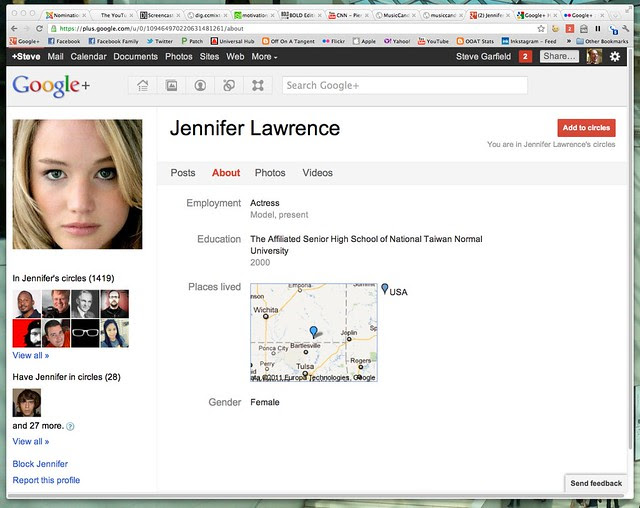Switch to the CNN browser tab
The height and width of the screenshot is (508, 640).
click(x=348, y=15)
